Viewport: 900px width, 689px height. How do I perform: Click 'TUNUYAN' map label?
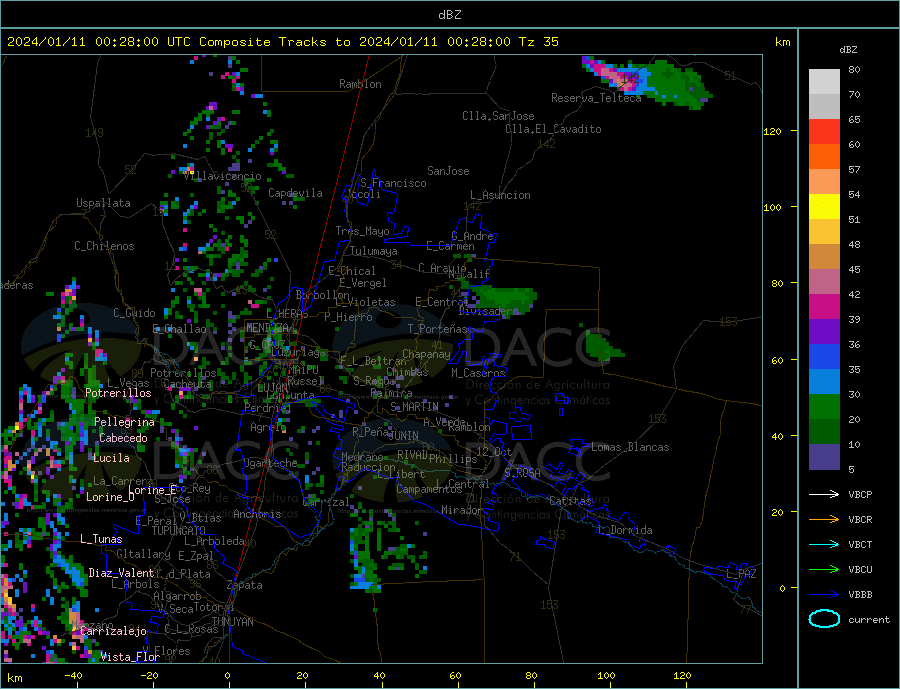point(232,622)
